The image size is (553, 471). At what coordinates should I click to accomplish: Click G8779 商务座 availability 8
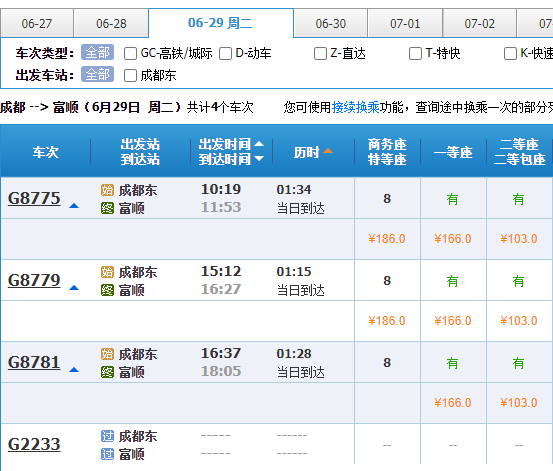387,280
